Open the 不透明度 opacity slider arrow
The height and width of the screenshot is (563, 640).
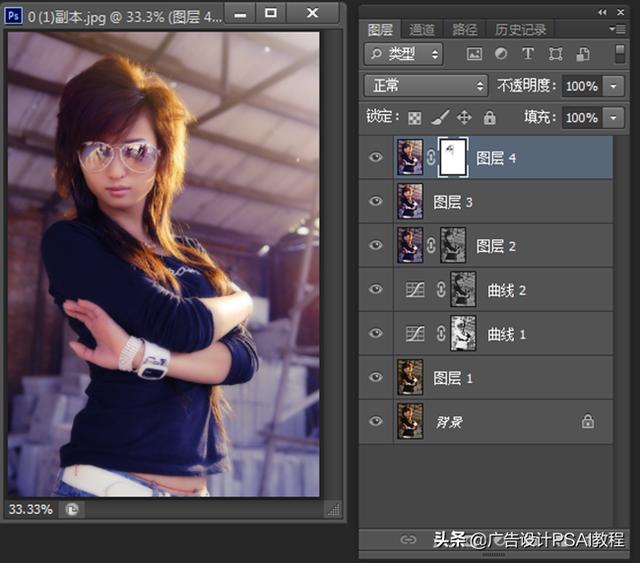pyautogui.click(x=614, y=86)
